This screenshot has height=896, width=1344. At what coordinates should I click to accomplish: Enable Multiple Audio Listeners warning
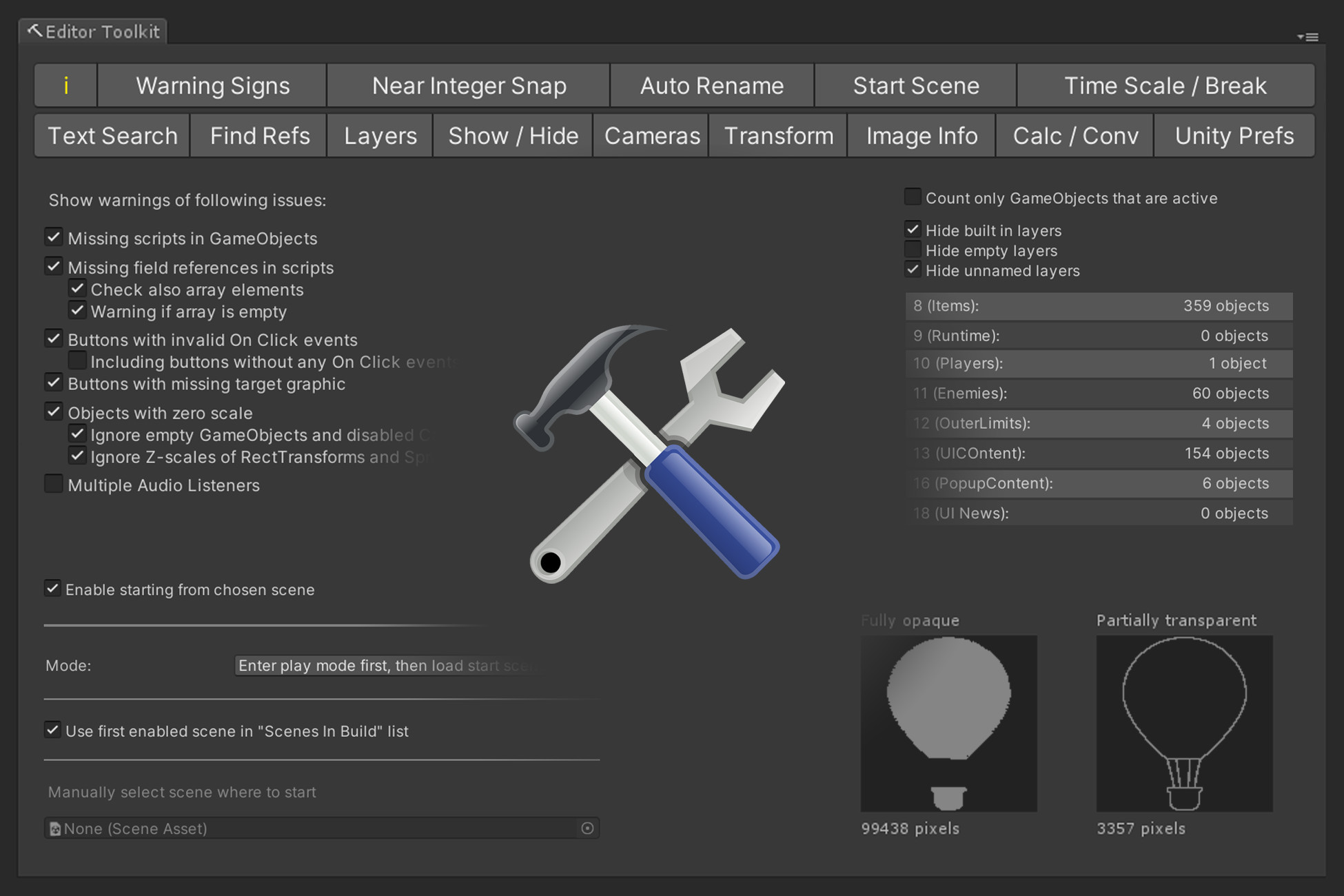pyautogui.click(x=54, y=485)
